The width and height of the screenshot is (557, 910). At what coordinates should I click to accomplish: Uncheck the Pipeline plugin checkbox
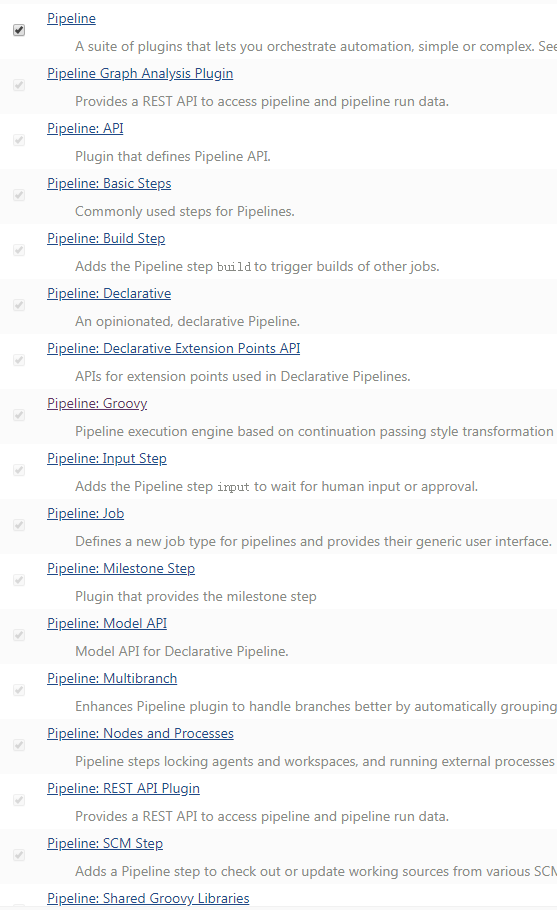coord(19,30)
